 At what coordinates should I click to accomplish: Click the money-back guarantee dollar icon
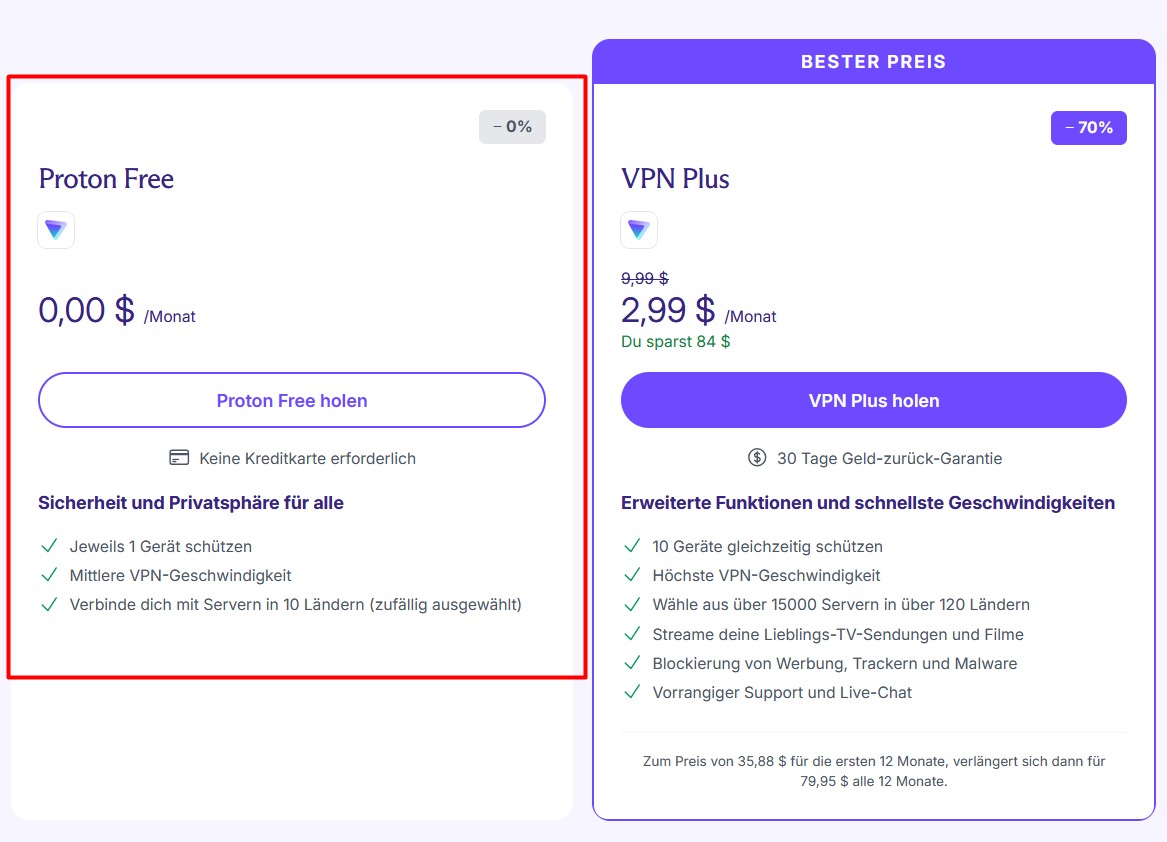[x=757, y=458]
